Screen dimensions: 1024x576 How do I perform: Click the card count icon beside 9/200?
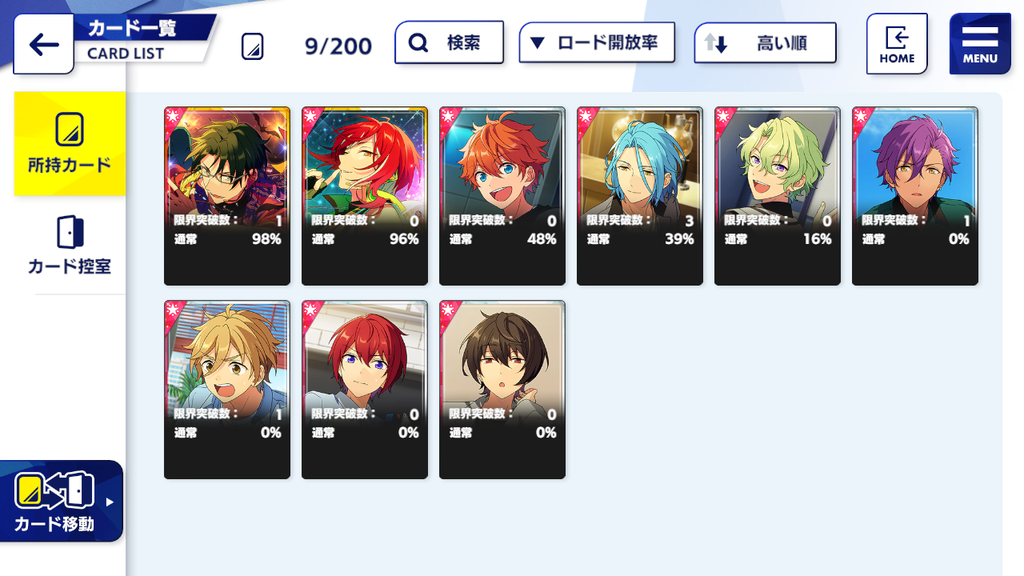coord(253,47)
